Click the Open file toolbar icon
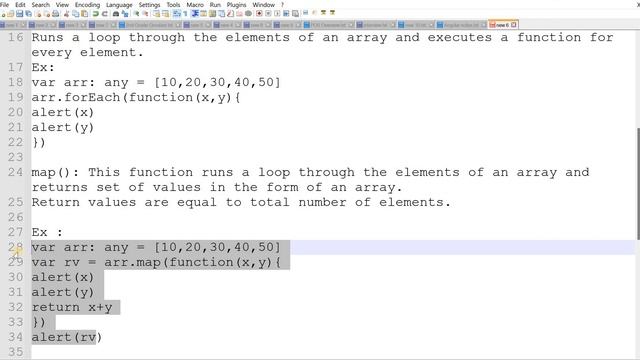The width and height of the screenshot is (640, 360). pos(10,13)
